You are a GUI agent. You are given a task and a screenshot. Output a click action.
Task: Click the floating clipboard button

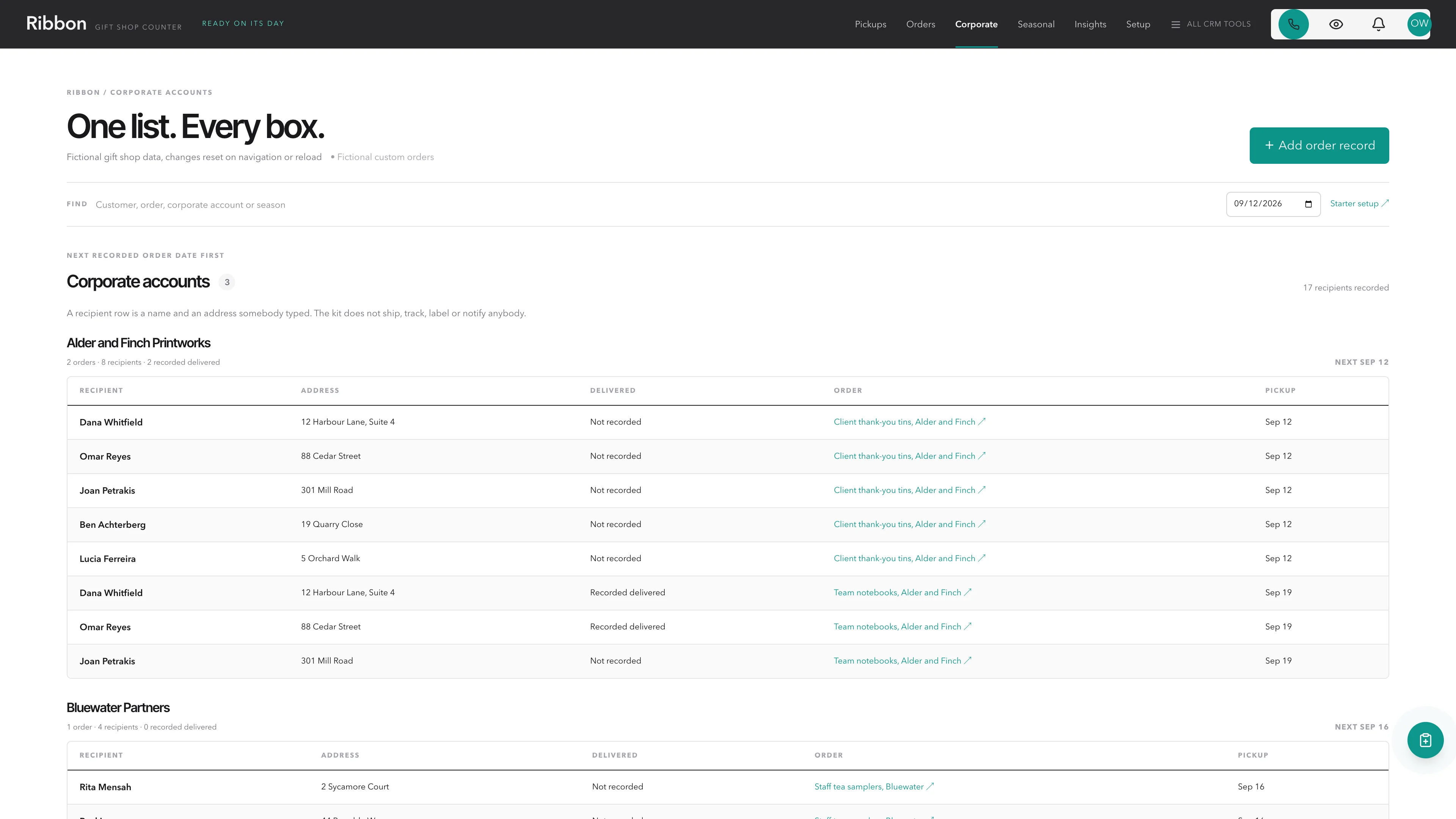[x=1425, y=740]
